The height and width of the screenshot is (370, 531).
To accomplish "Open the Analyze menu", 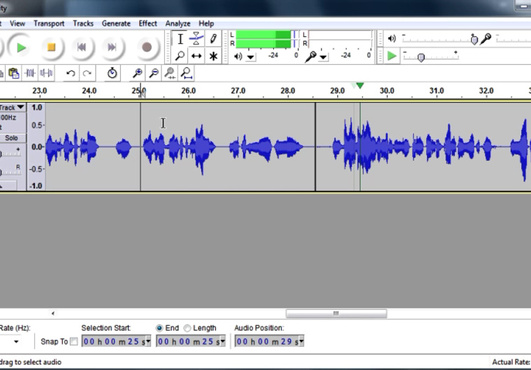I will click(178, 23).
